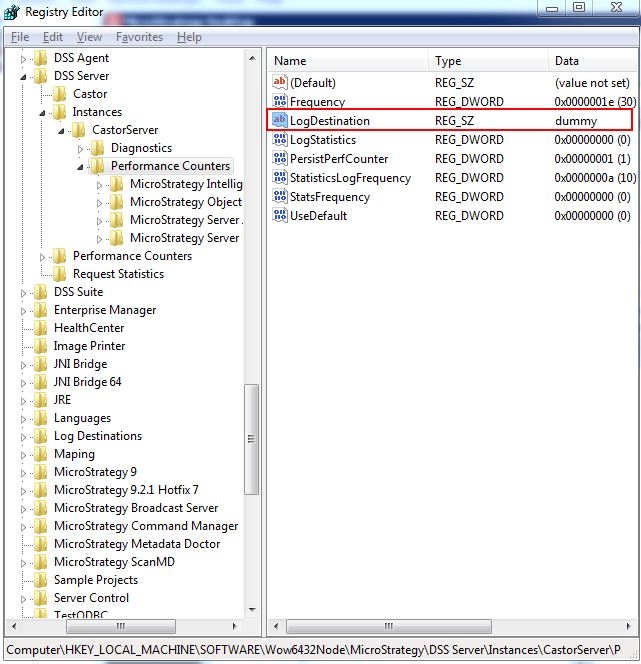Expand the DSS Agent tree node
Screen dimensions: 641x664
point(24,58)
